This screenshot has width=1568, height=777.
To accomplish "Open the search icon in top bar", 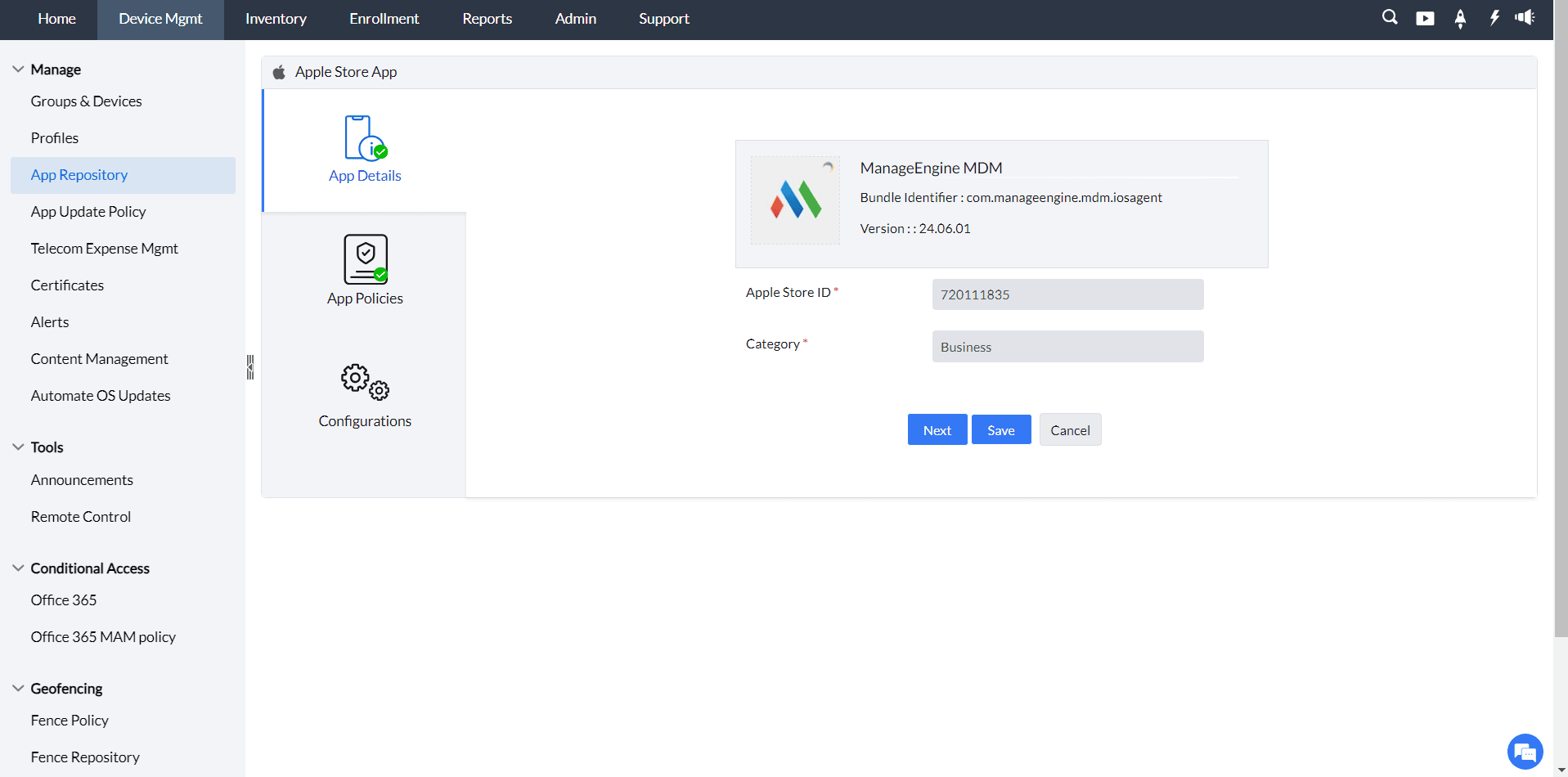I will click(1390, 18).
